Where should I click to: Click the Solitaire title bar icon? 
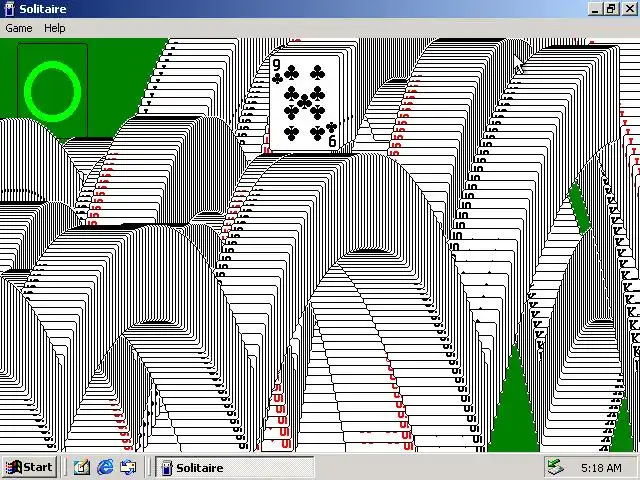coord(9,9)
